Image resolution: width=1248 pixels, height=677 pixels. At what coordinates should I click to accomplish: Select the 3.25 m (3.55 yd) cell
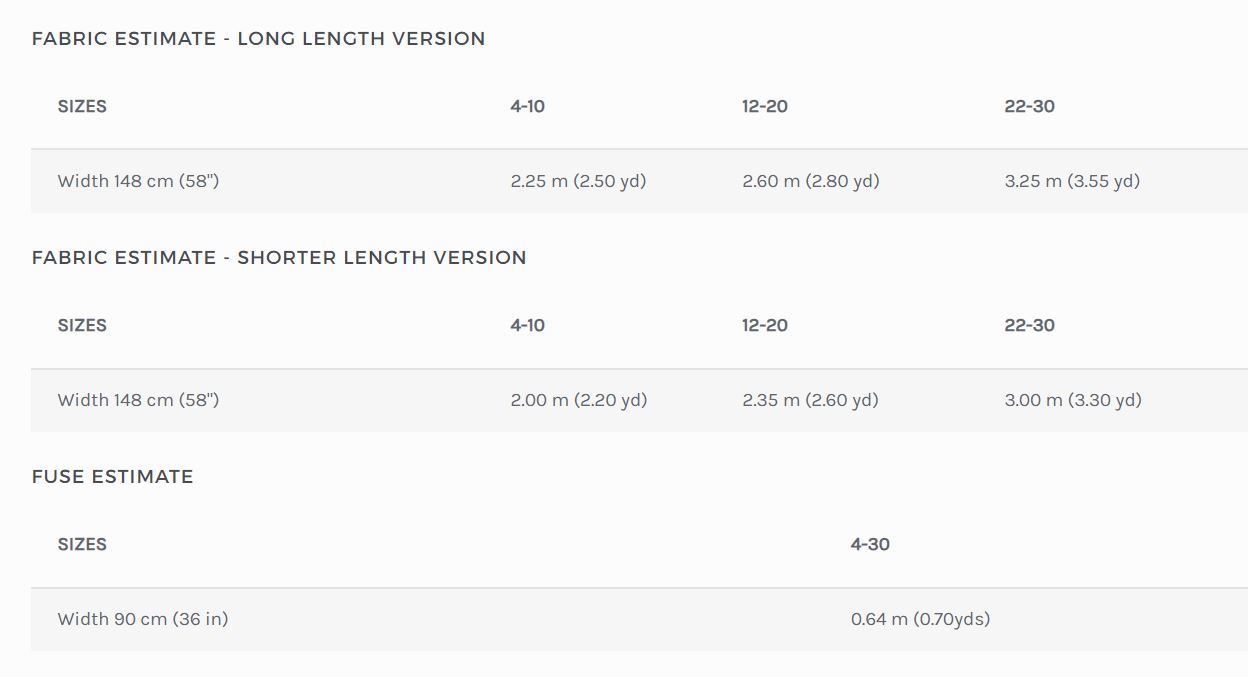coord(1072,181)
